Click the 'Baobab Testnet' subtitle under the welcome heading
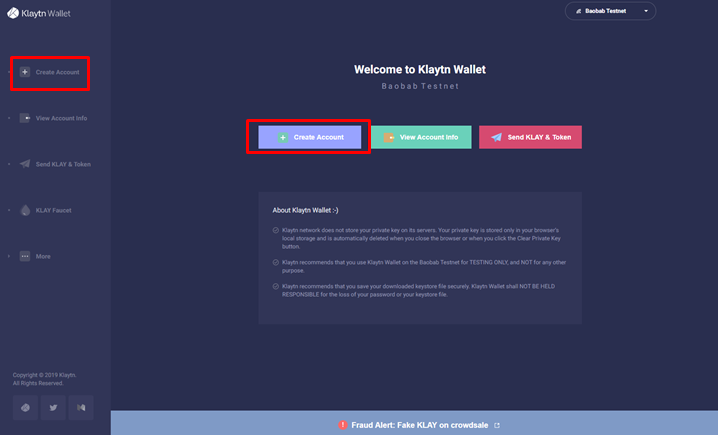Screen dimensions: 718x435 tap(420, 86)
